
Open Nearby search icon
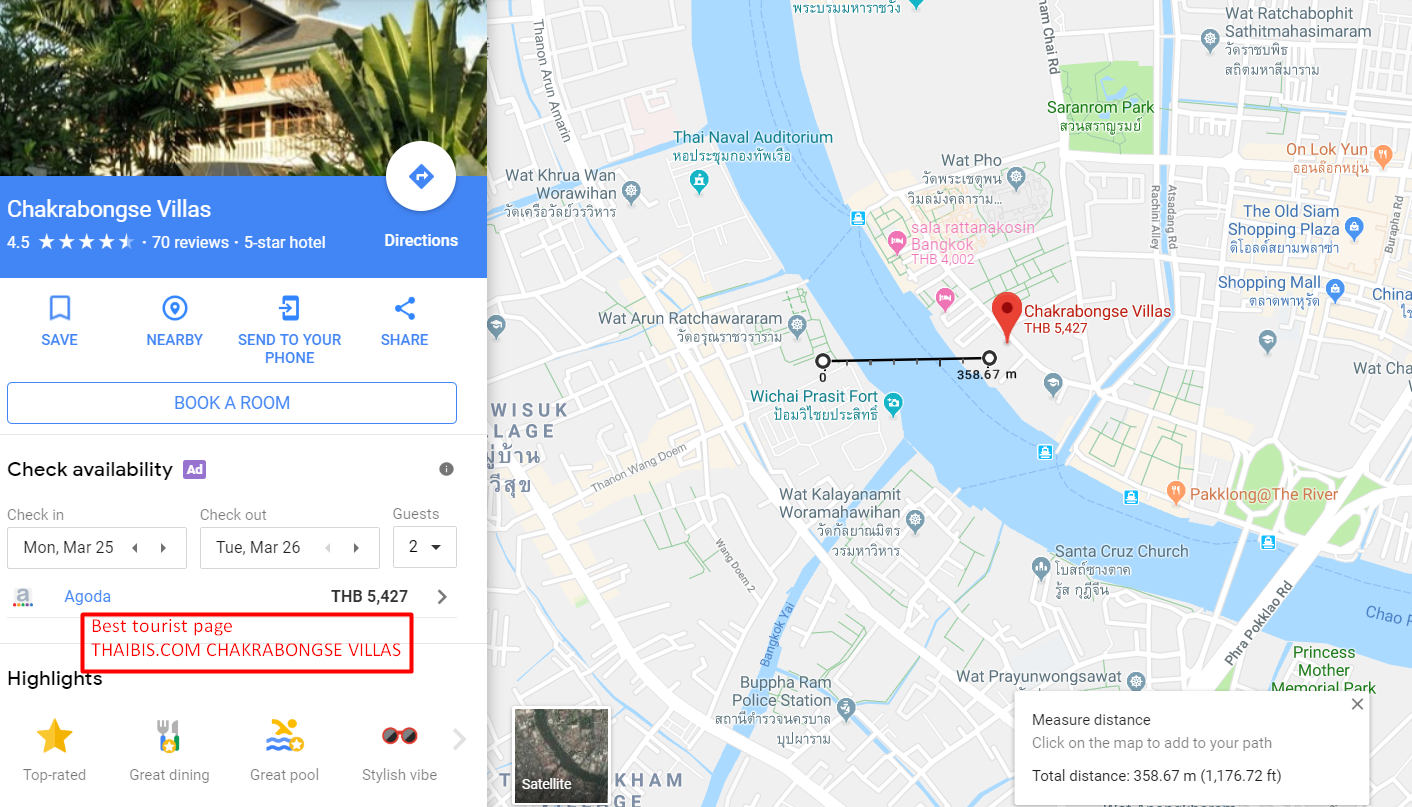pyautogui.click(x=175, y=308)
